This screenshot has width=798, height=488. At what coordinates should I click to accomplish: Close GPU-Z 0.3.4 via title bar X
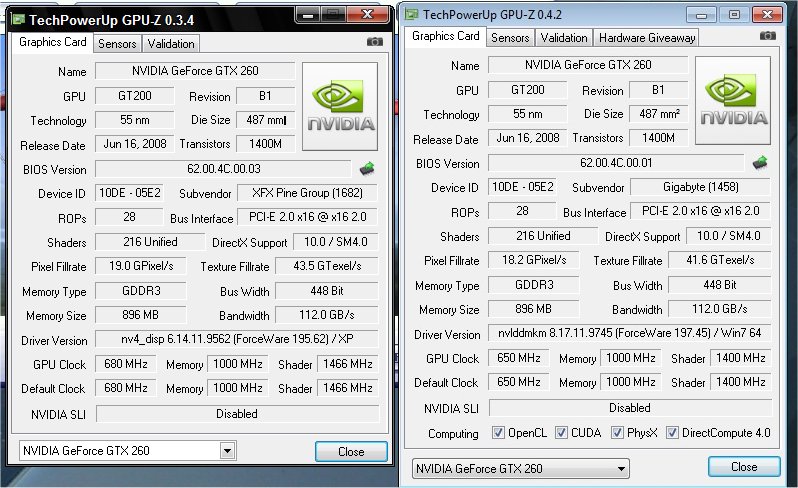[x=367, y=15]
